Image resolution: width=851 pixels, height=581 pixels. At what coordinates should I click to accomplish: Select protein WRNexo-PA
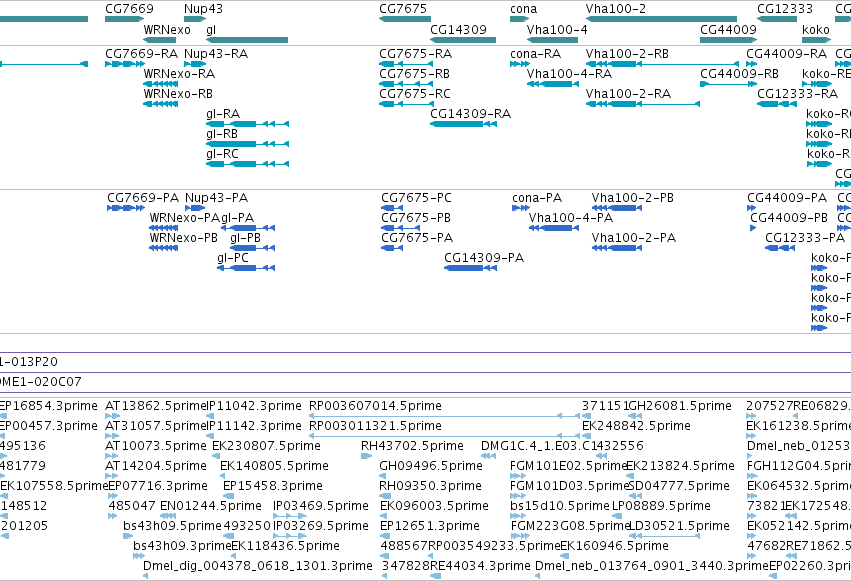[x=185, y=218]
